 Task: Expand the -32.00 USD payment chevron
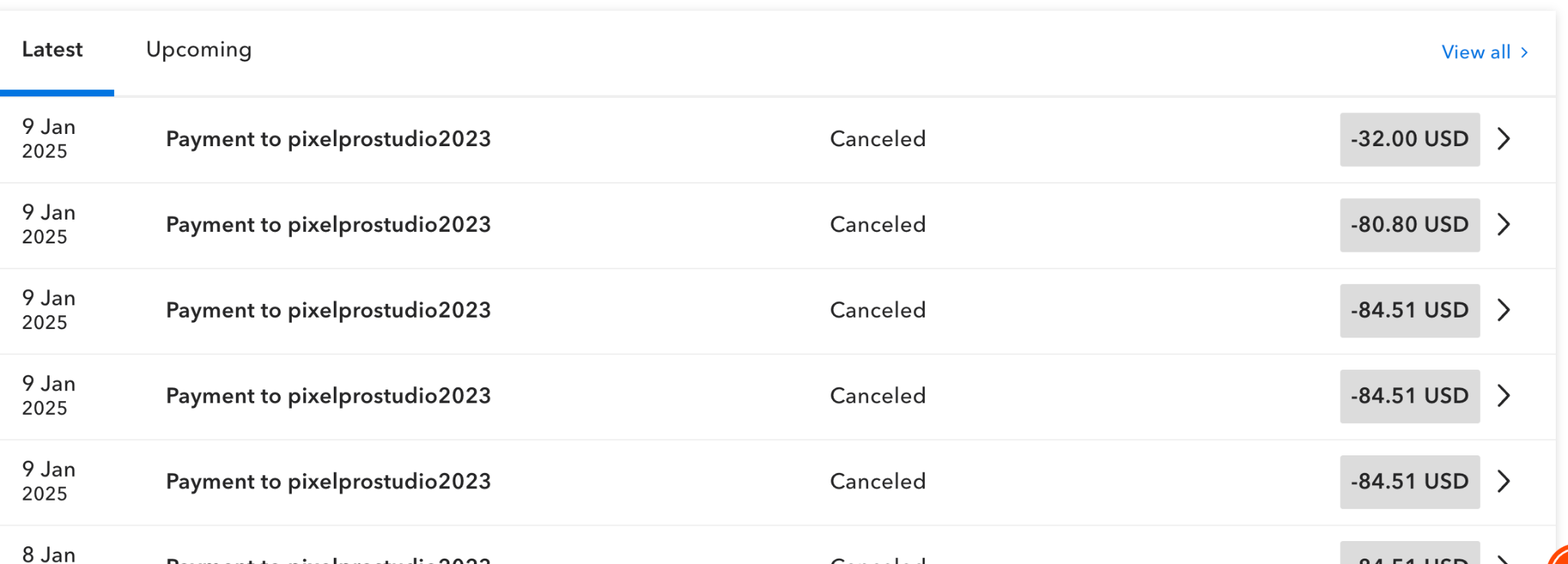coord(1504,139)
